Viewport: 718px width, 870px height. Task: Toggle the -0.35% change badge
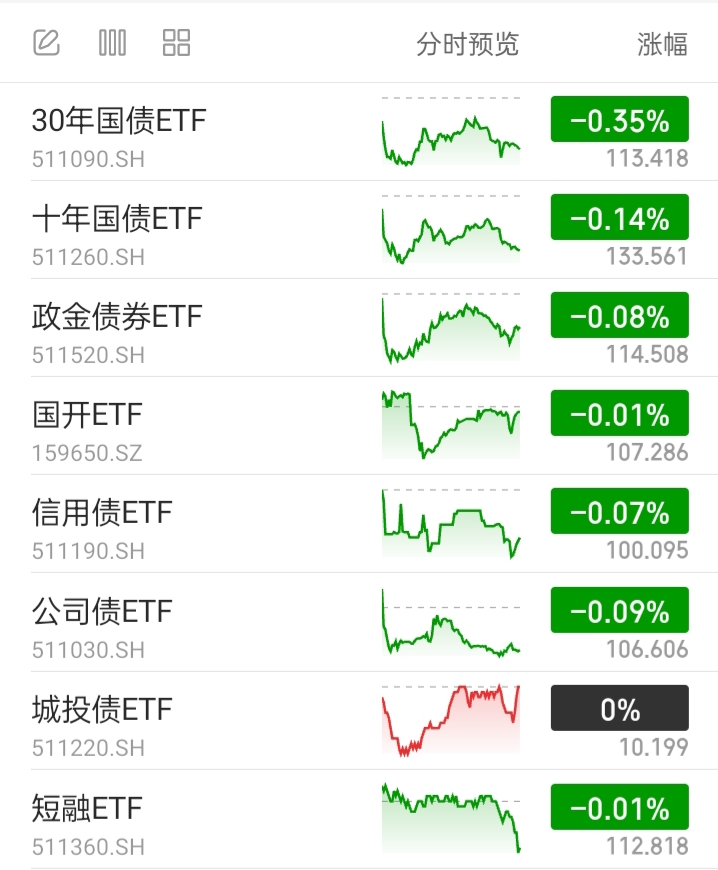click(620, 119)
